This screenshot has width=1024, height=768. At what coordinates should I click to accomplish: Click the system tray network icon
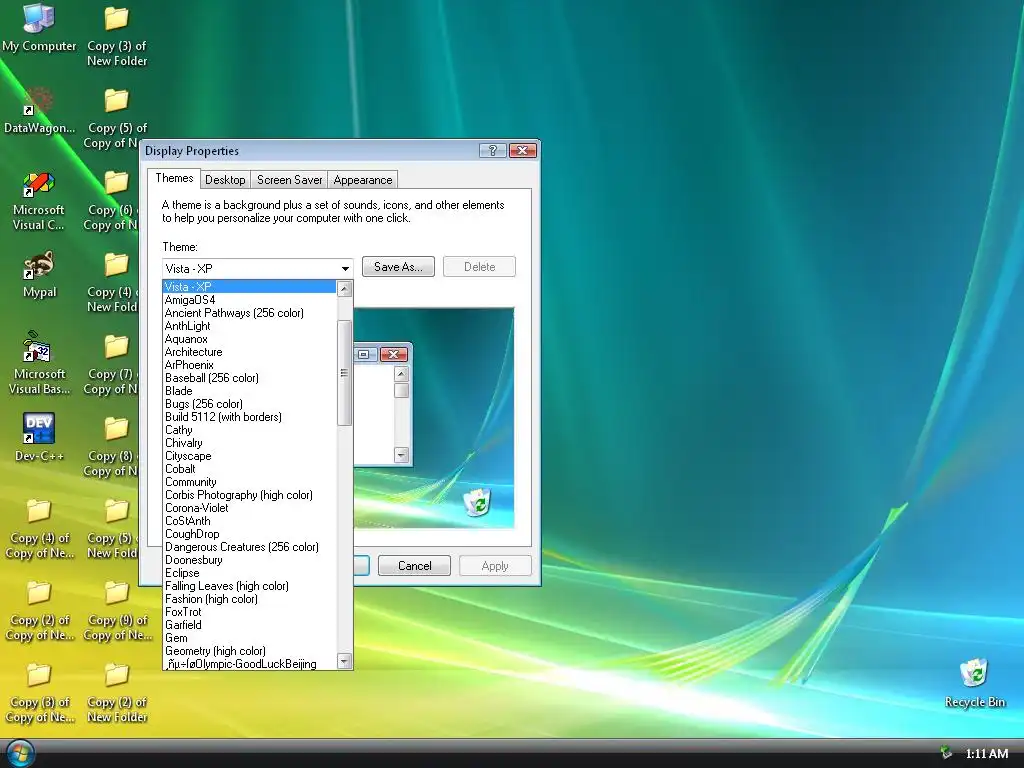point(946,753)
